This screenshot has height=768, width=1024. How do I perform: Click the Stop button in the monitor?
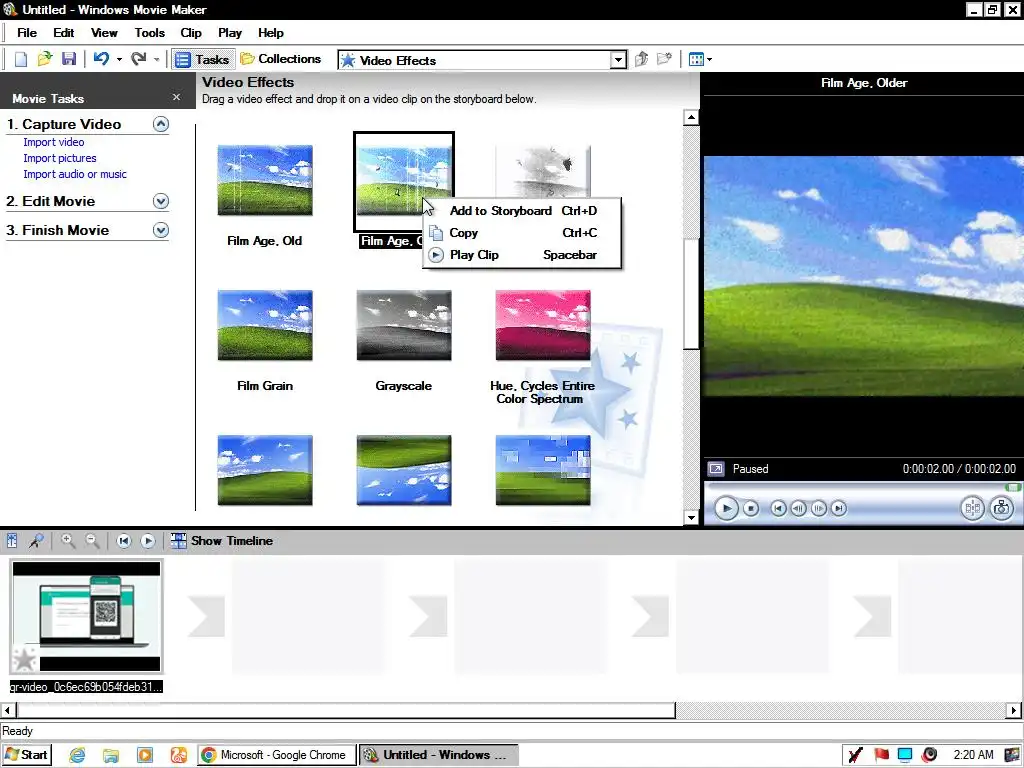(x=751, y=508)
